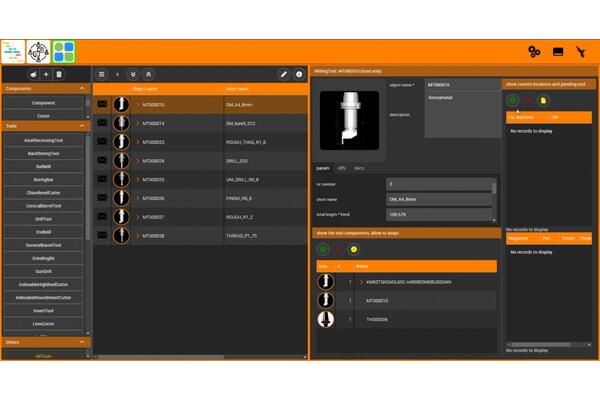The height and width of the screenshot is (400, 600).
Task: Open the info icon above the tool list
Action: pyautogui.click(x=298, y=74)
